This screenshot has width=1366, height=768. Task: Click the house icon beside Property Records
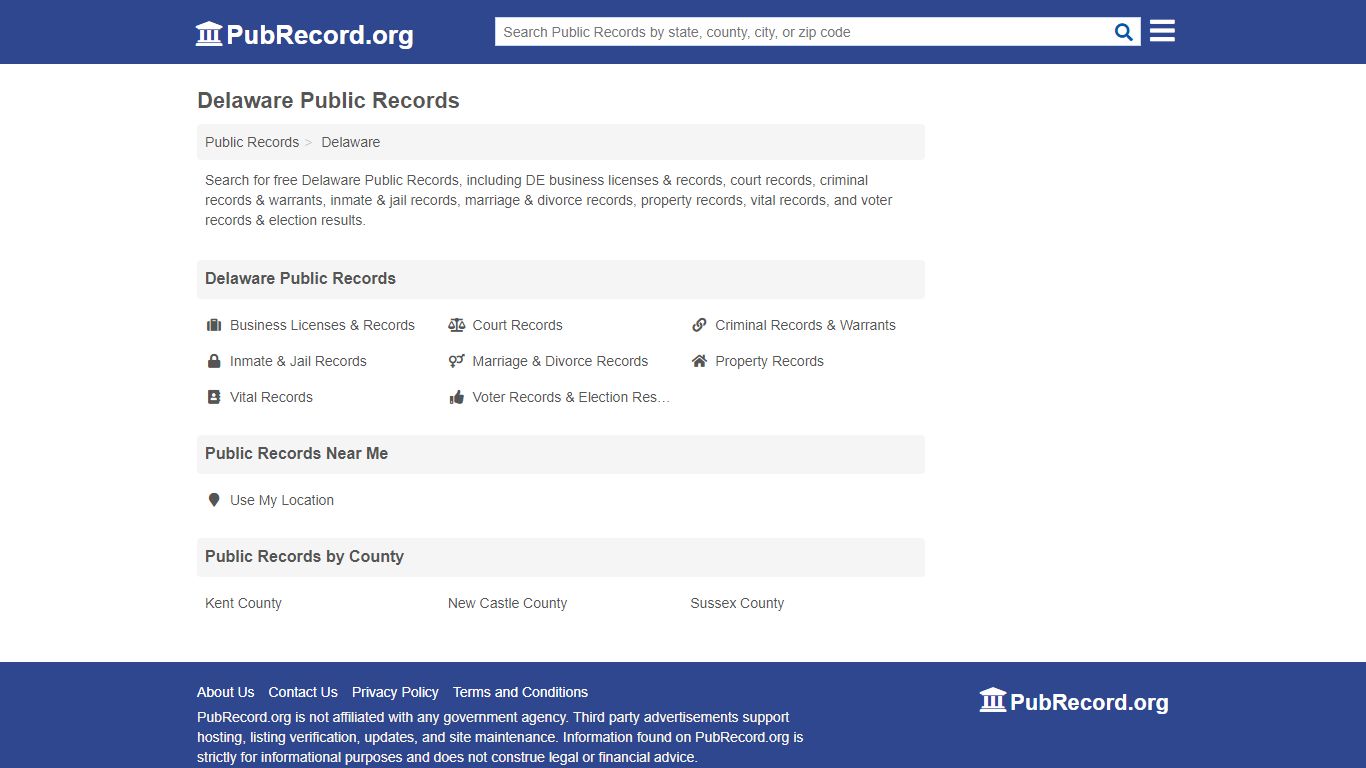pos(699,361)
